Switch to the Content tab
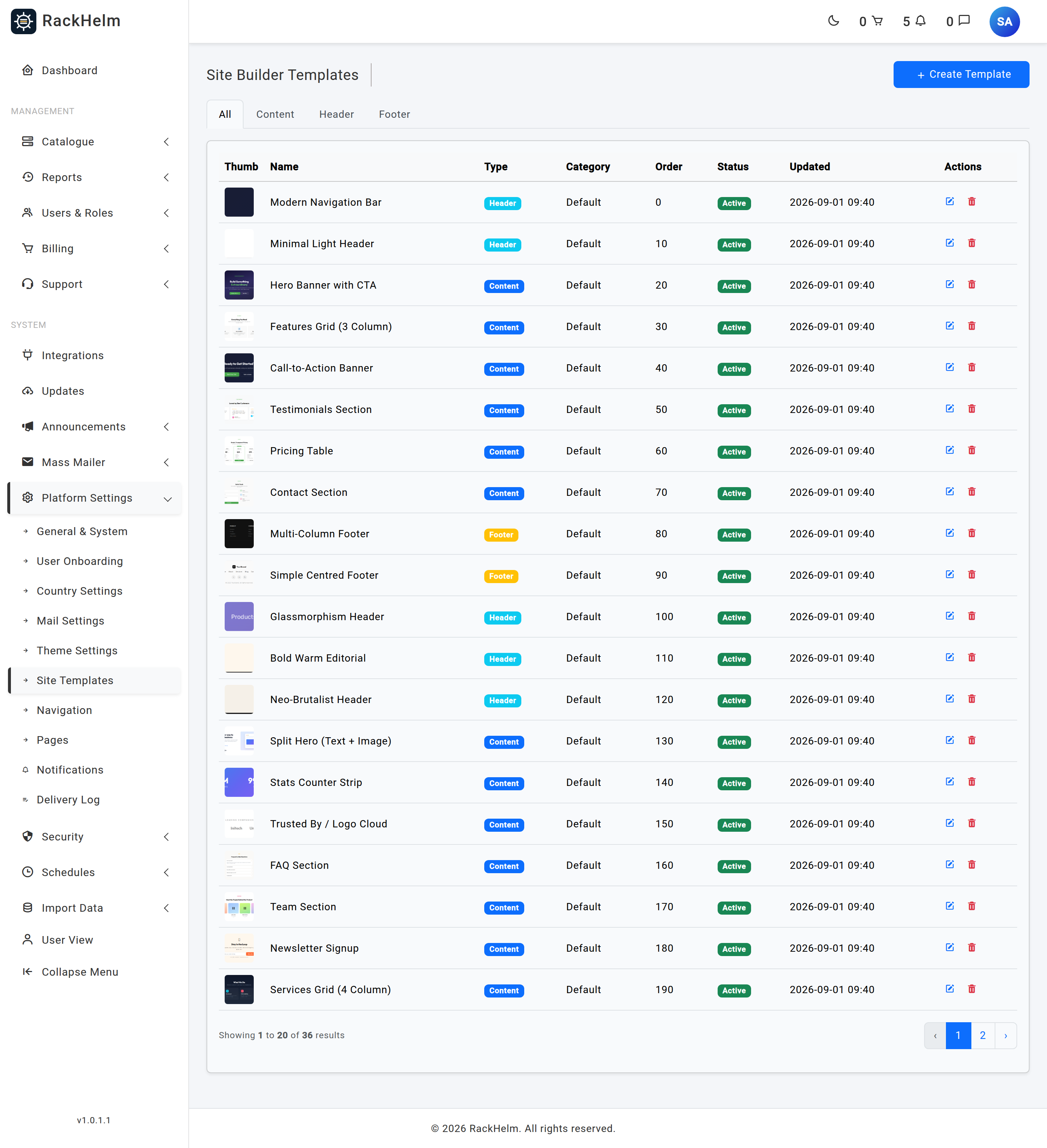This screenshot has width=1047, height=1148. pos(275,115)
